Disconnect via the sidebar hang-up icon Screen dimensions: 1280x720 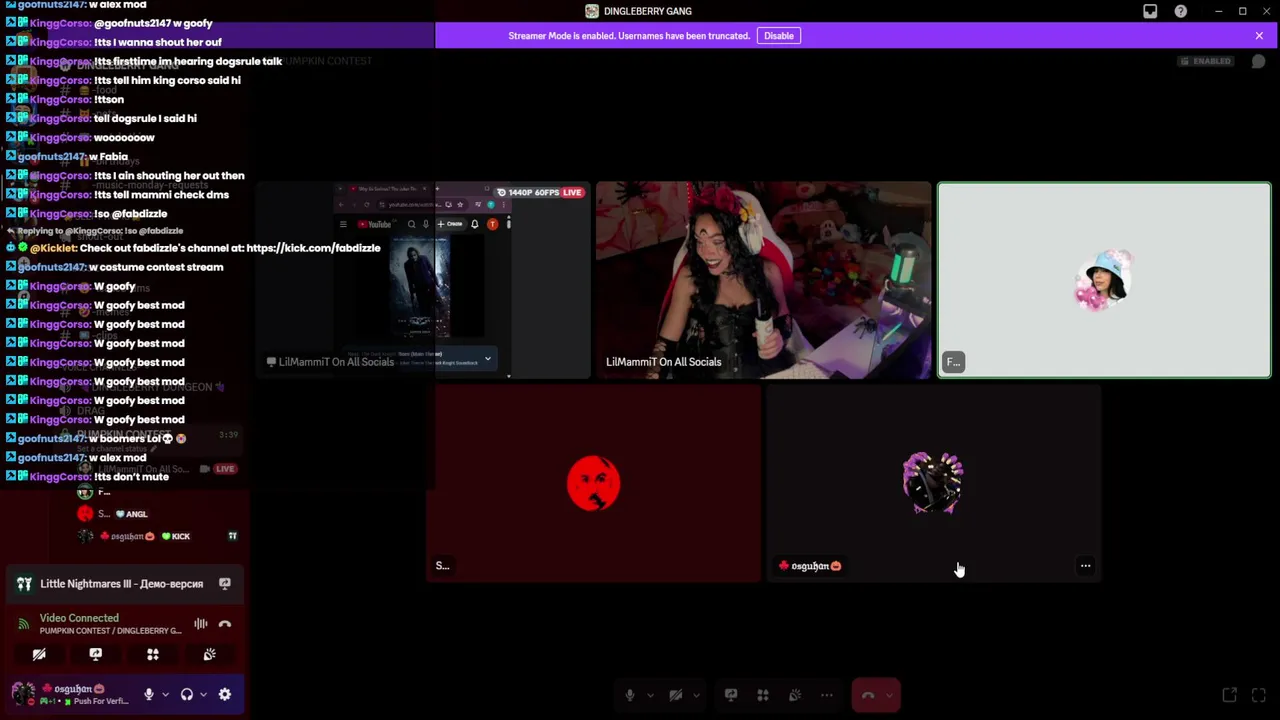[225, 624]
